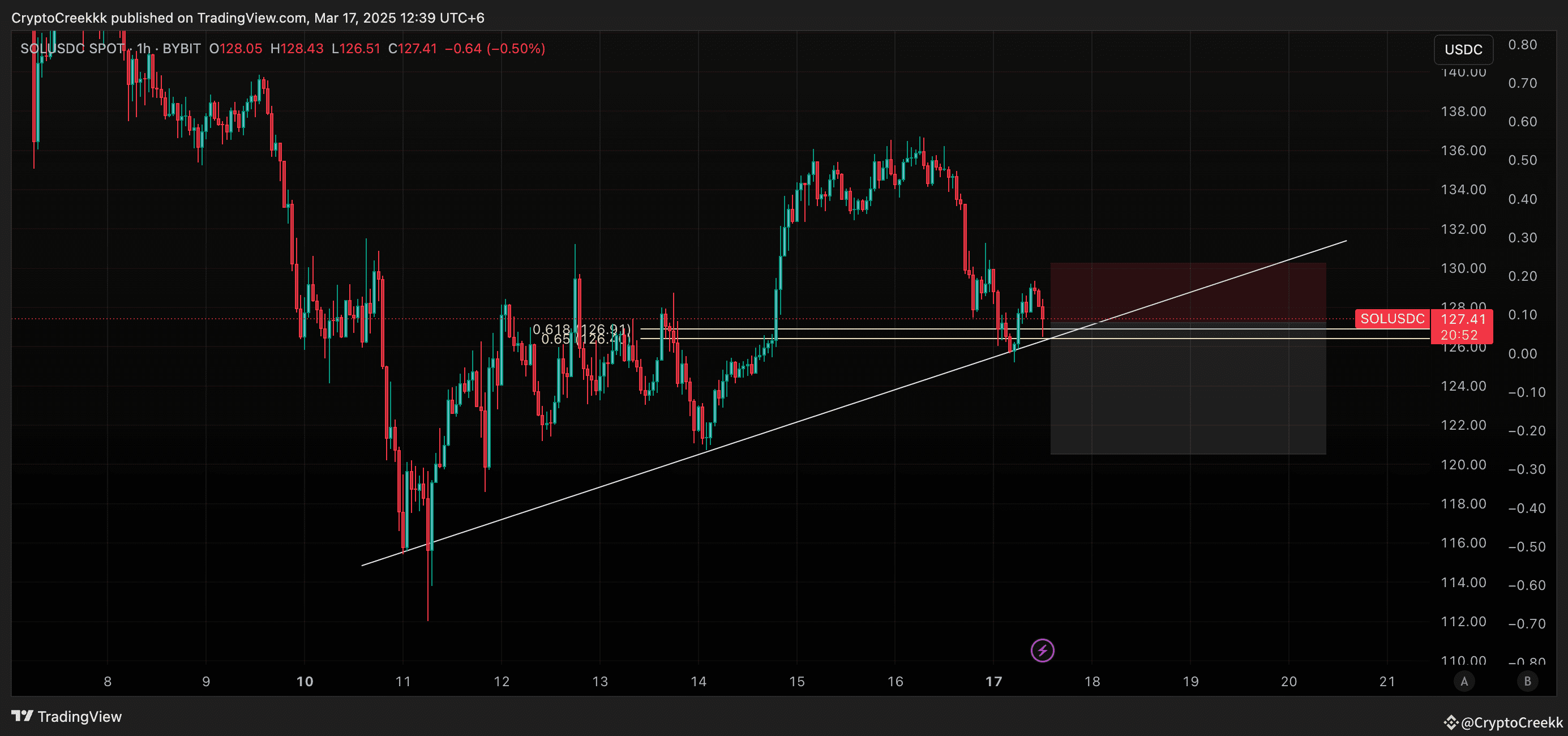This screenshot has width=1568, height=736.
Task: Click bold date 10 on the time axis
Action: [x=305, y=682]
